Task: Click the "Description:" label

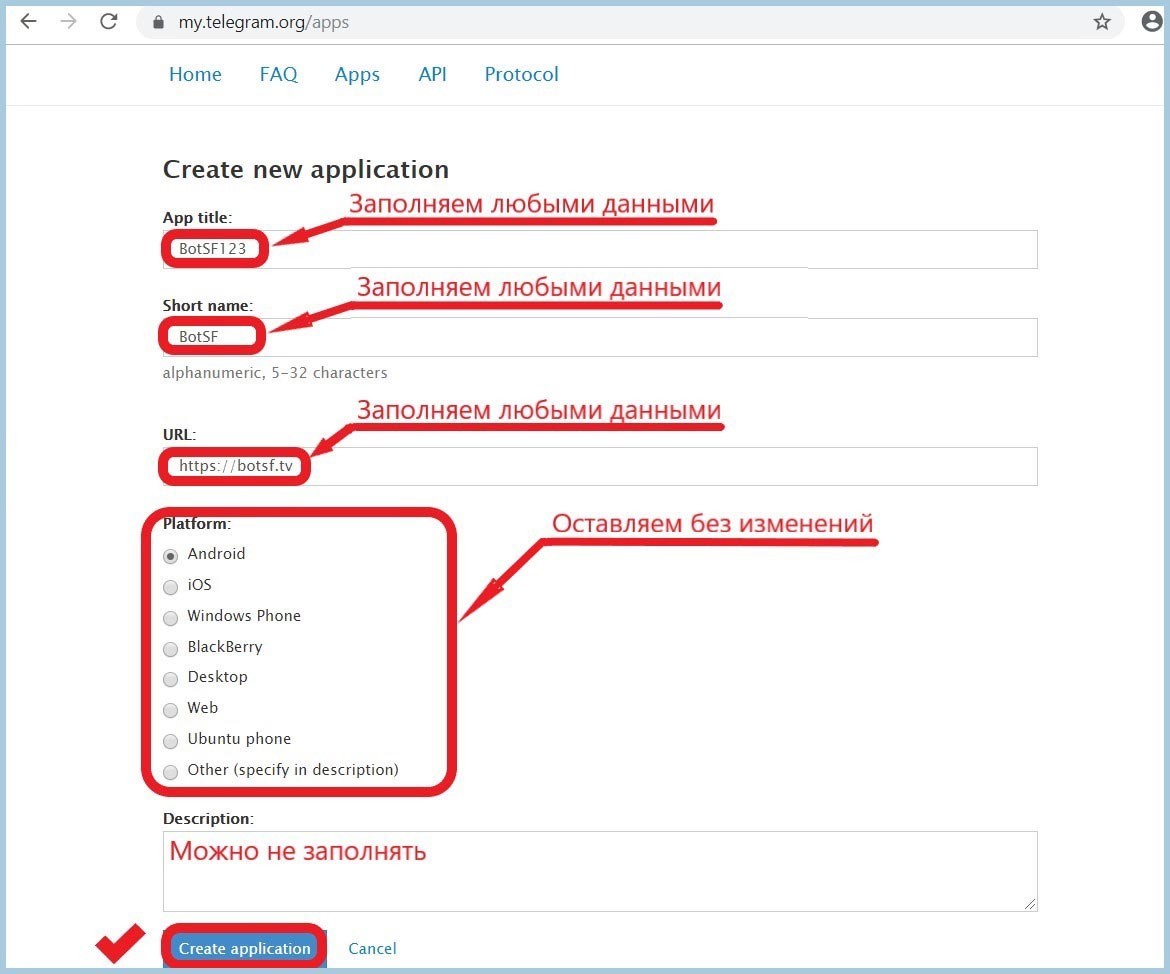Action: (x=208, y=819)
